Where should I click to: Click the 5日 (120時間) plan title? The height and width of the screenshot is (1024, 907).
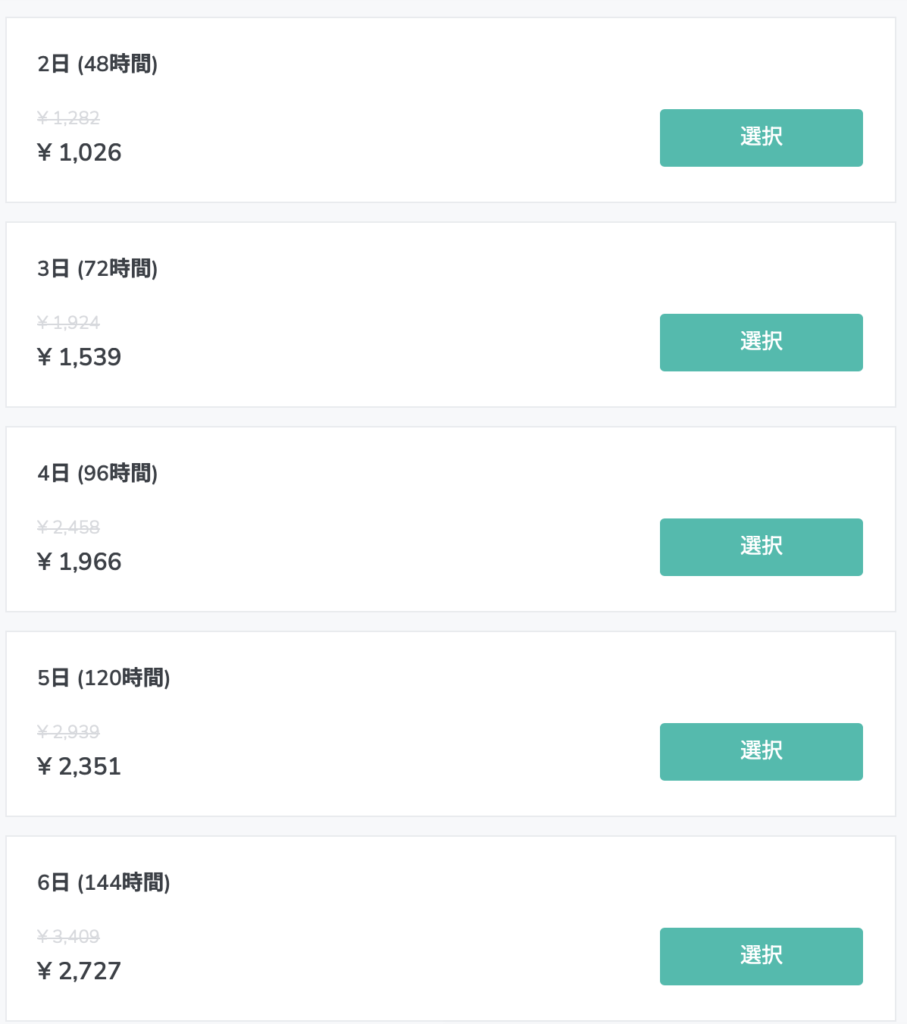[x=104, y=678]
